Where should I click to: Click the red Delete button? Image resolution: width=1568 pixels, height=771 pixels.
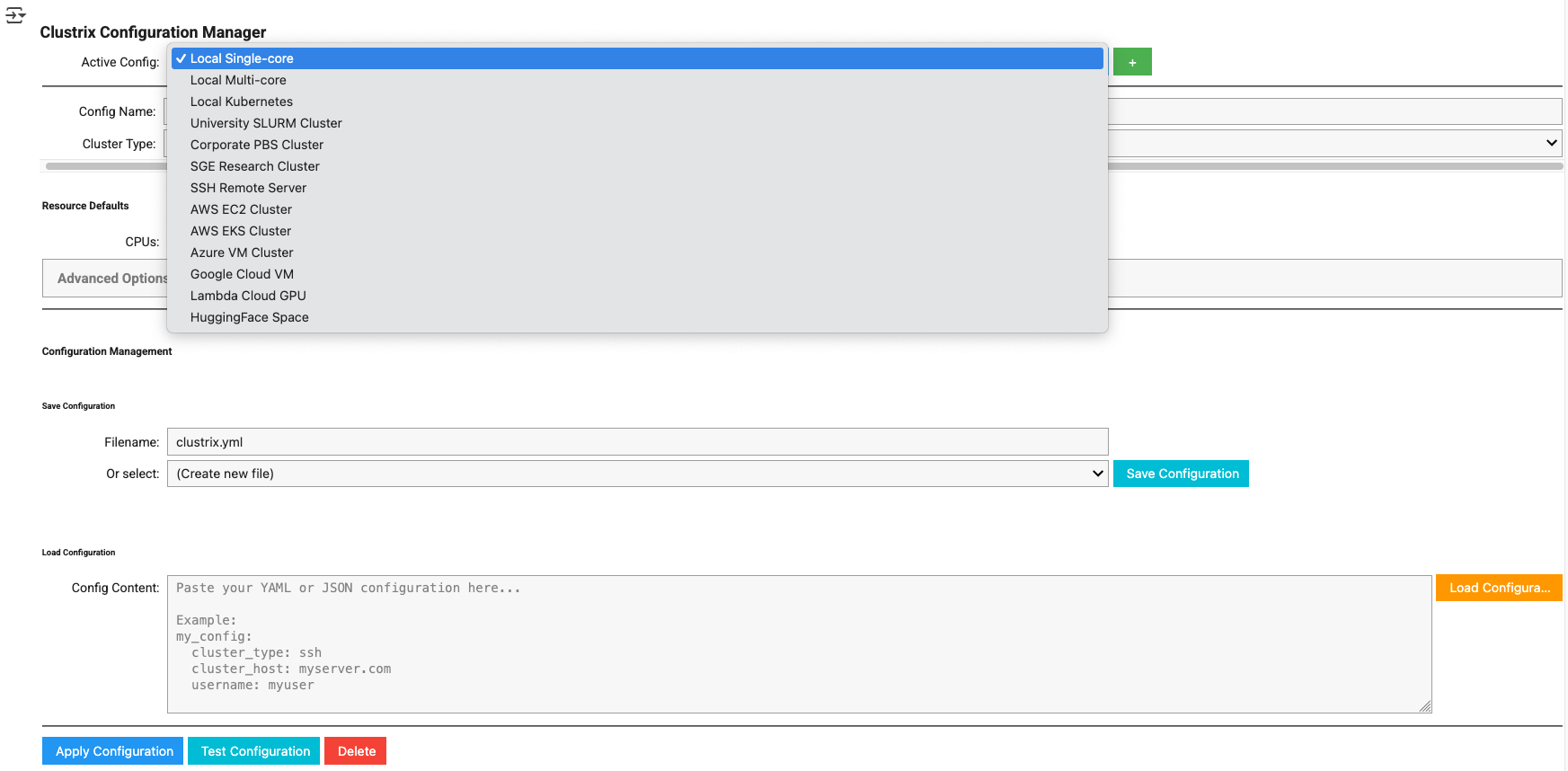(x=356, y=751)
